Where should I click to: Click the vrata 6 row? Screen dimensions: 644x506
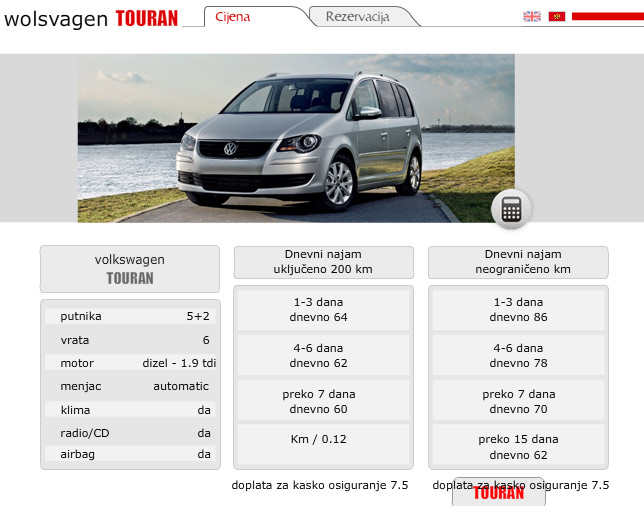(131, 340)
